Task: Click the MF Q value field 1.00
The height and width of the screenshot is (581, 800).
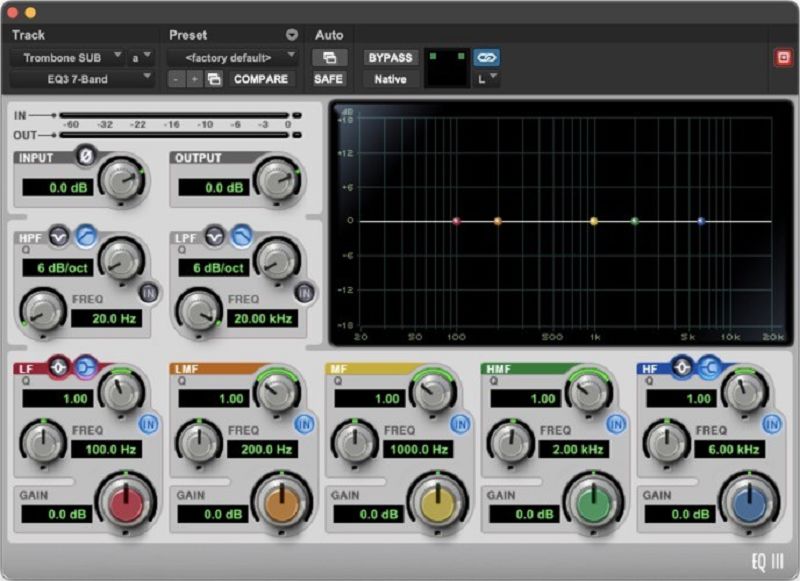Action: click(x=369, y=398)
